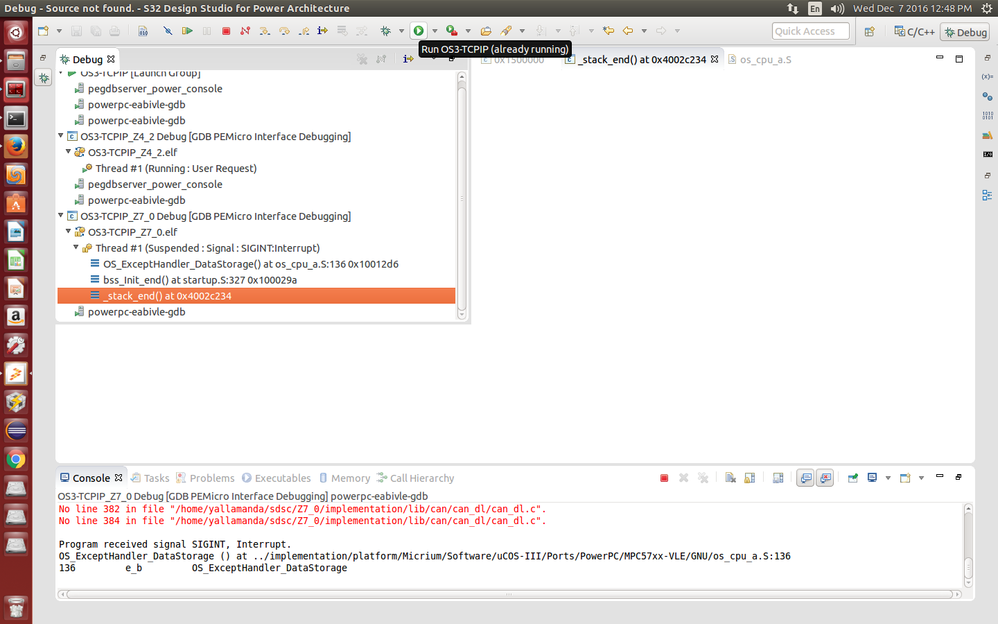998x624 pixels.
Task: Click the Open Perspective icon
Action: tap(869, 32)
